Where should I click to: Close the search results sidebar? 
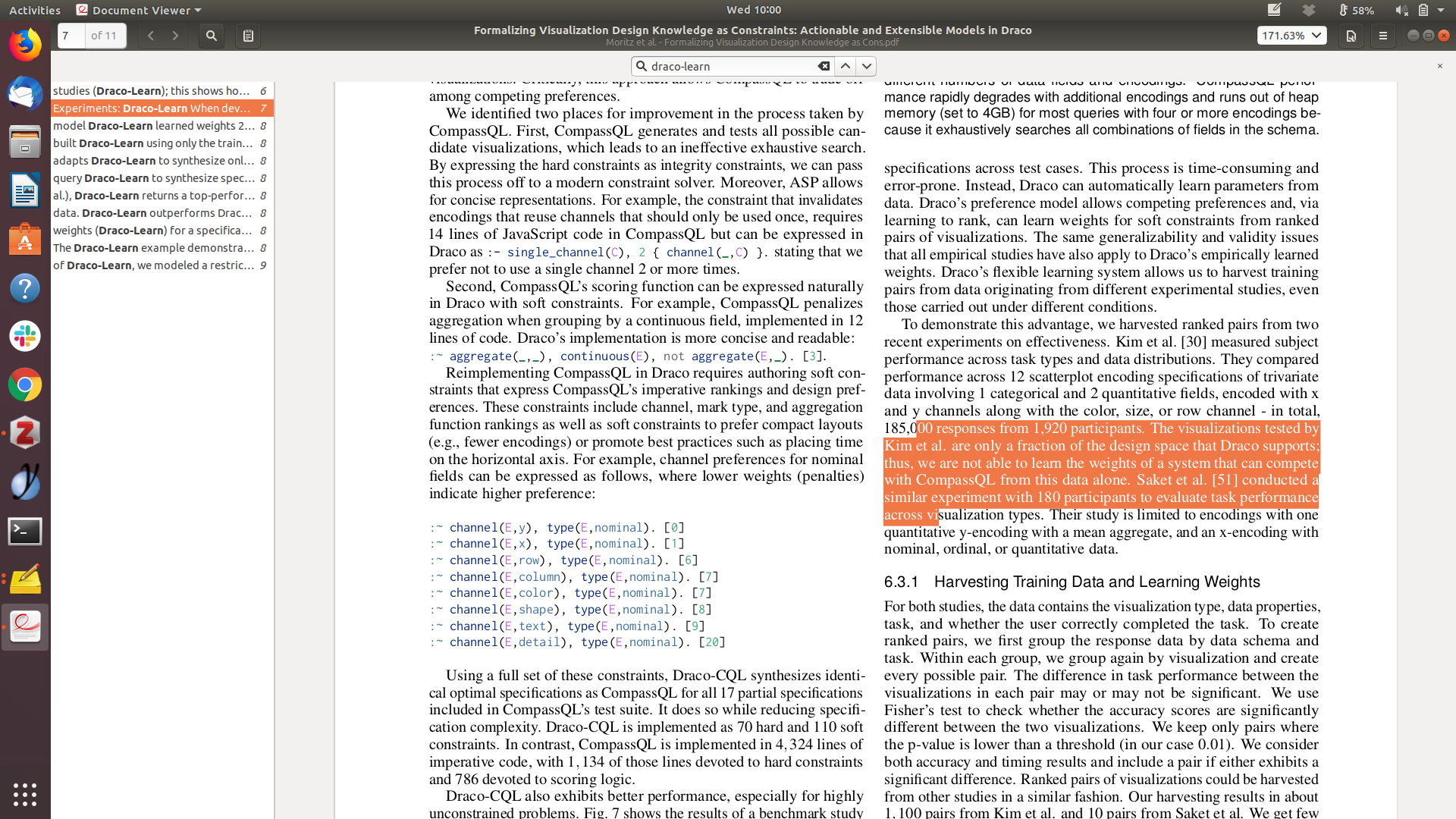click(1439, 66)
